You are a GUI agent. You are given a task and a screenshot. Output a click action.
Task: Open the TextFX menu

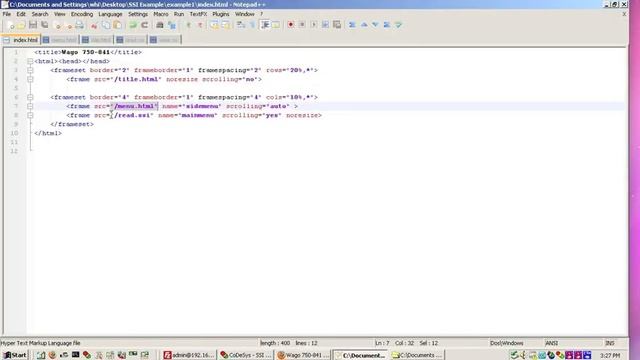(198, 14)
